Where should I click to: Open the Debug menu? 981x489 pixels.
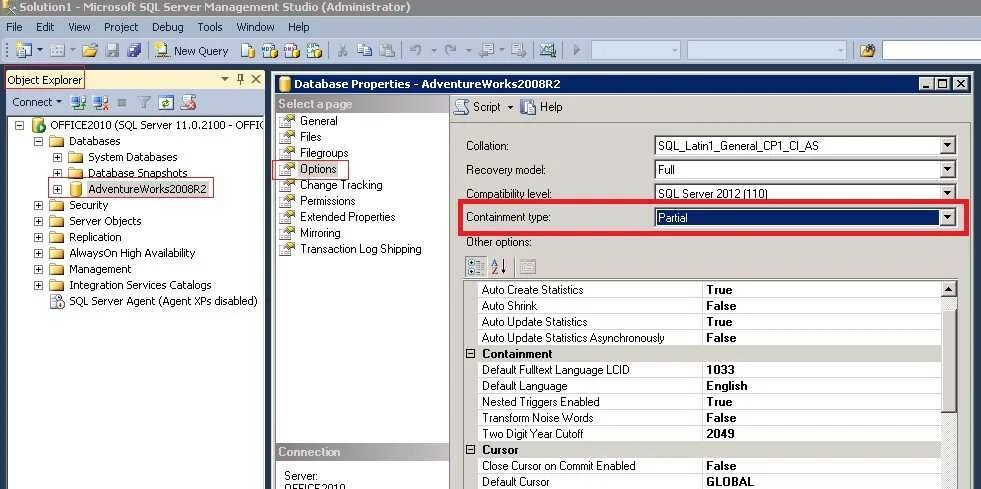[x=168, y=27]
